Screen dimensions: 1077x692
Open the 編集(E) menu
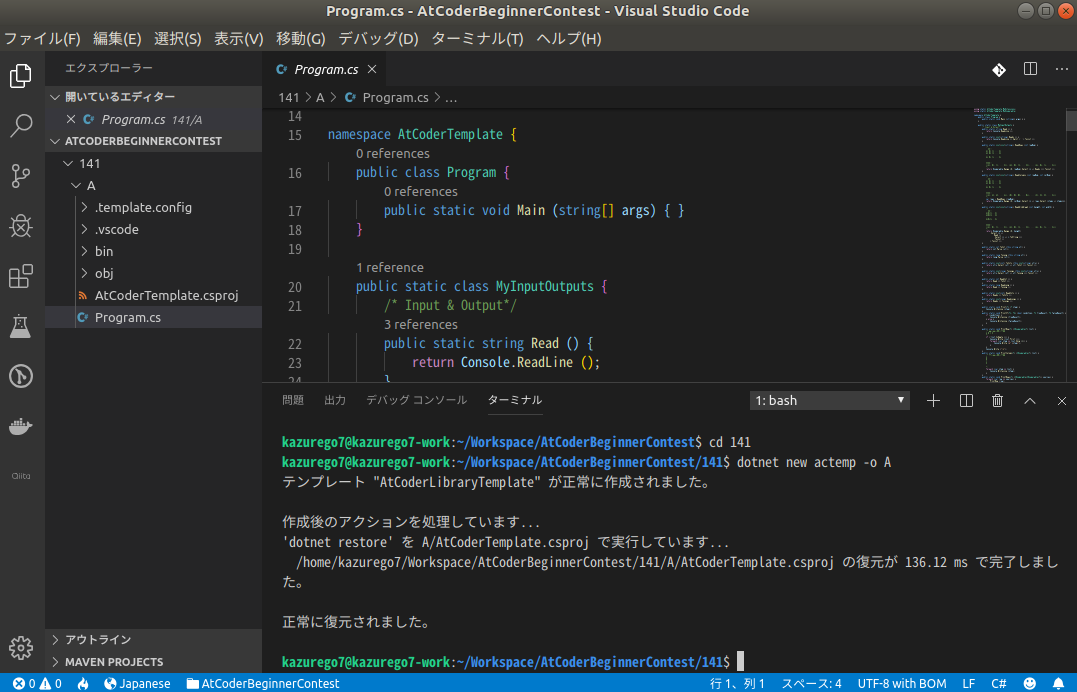[117, 38]
